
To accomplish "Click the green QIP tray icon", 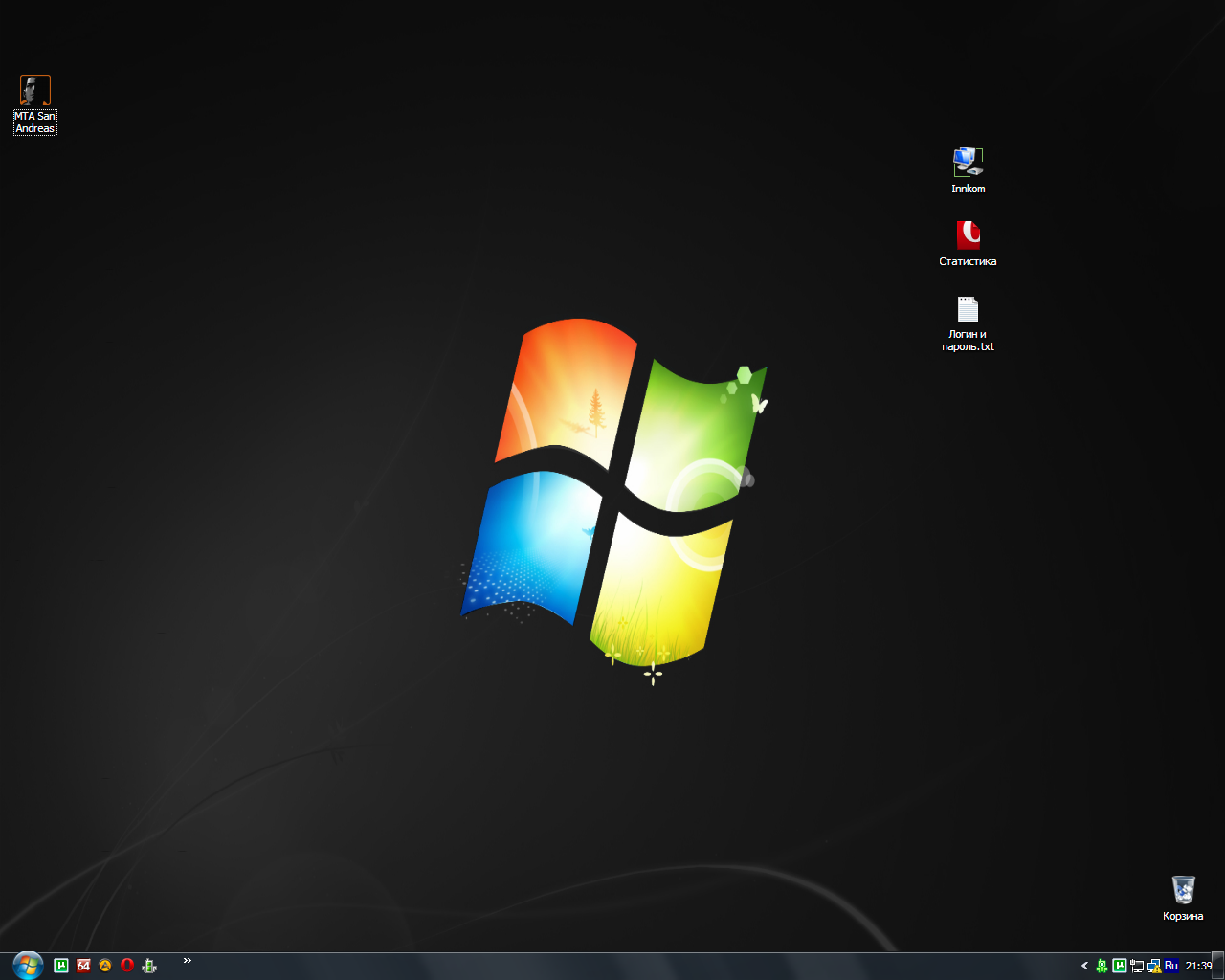I will (x=1102, y=966).
